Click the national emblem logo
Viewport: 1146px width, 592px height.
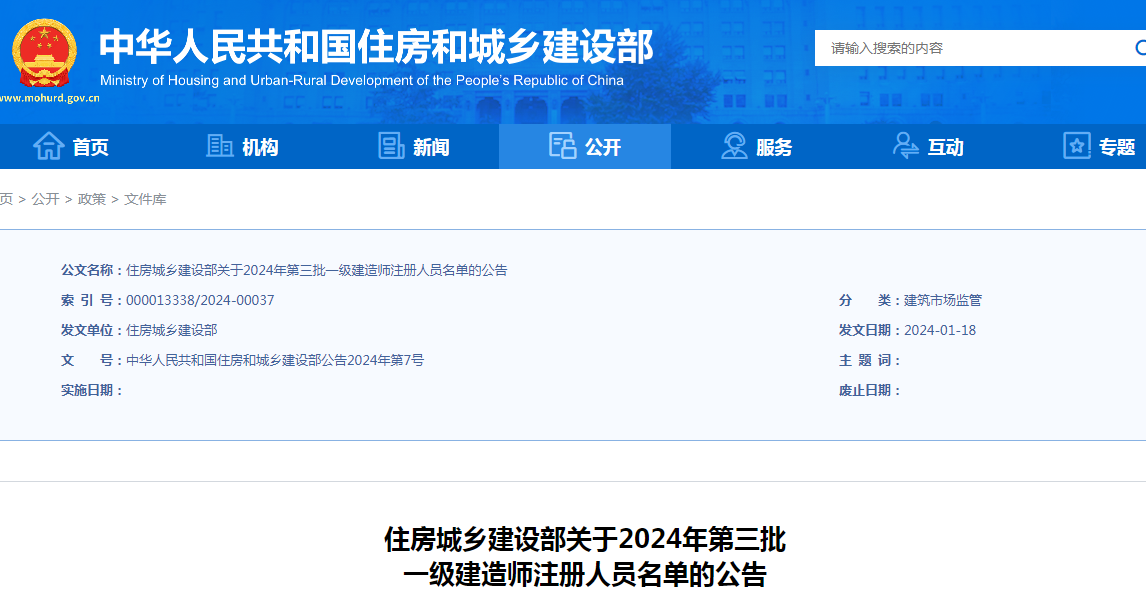(x=45, y=53)
